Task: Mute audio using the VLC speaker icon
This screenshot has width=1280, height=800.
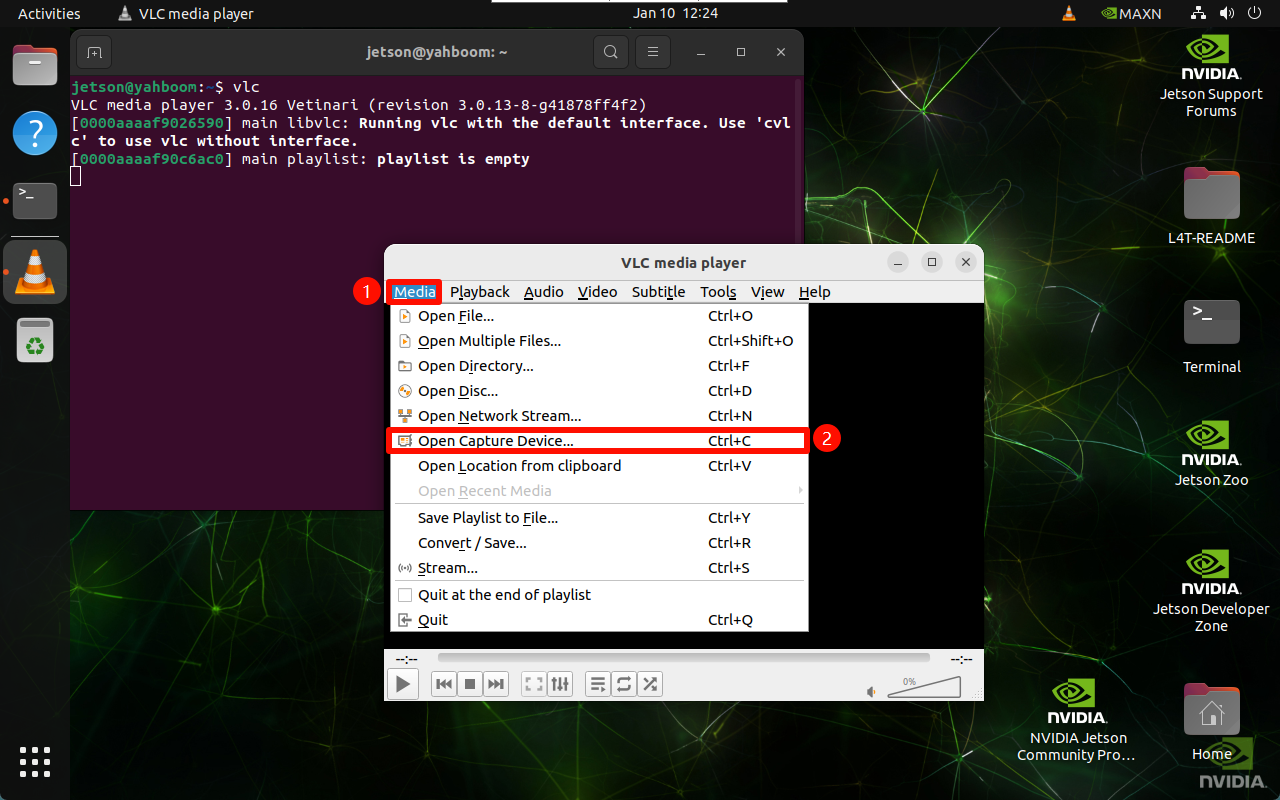Action: point(871,691)
